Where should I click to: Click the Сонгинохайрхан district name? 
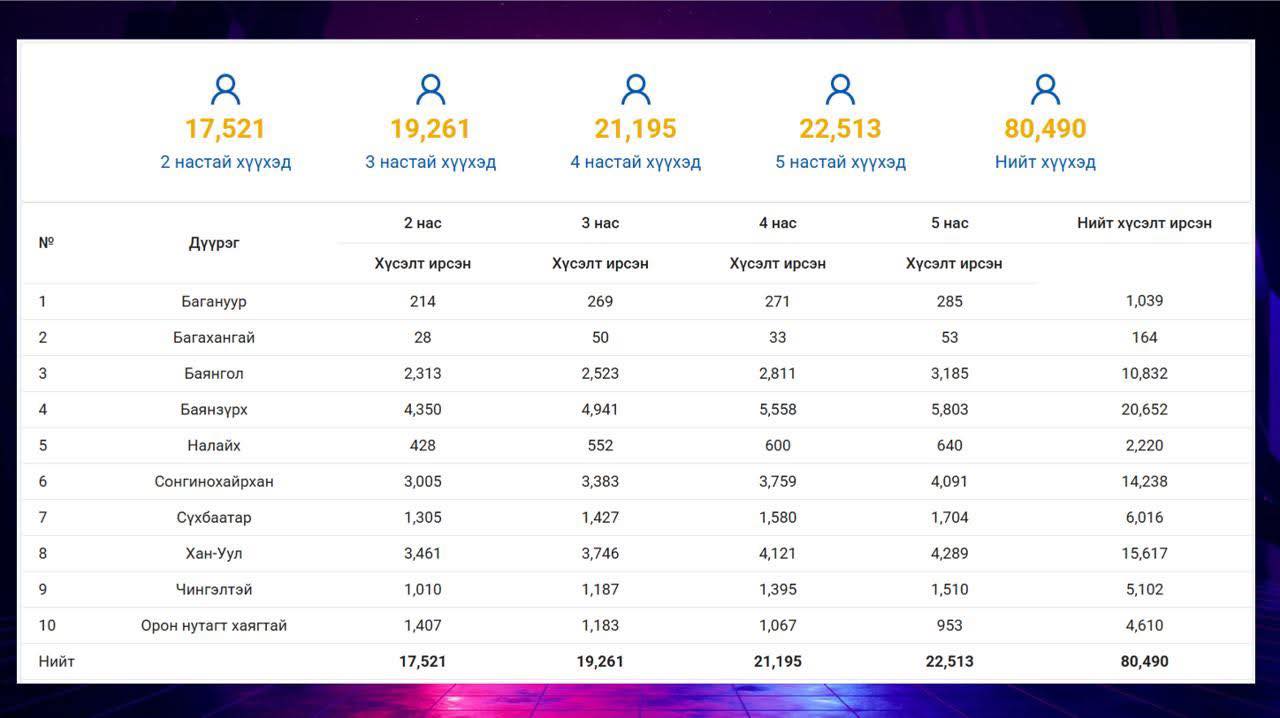click(x=214, y=481)
